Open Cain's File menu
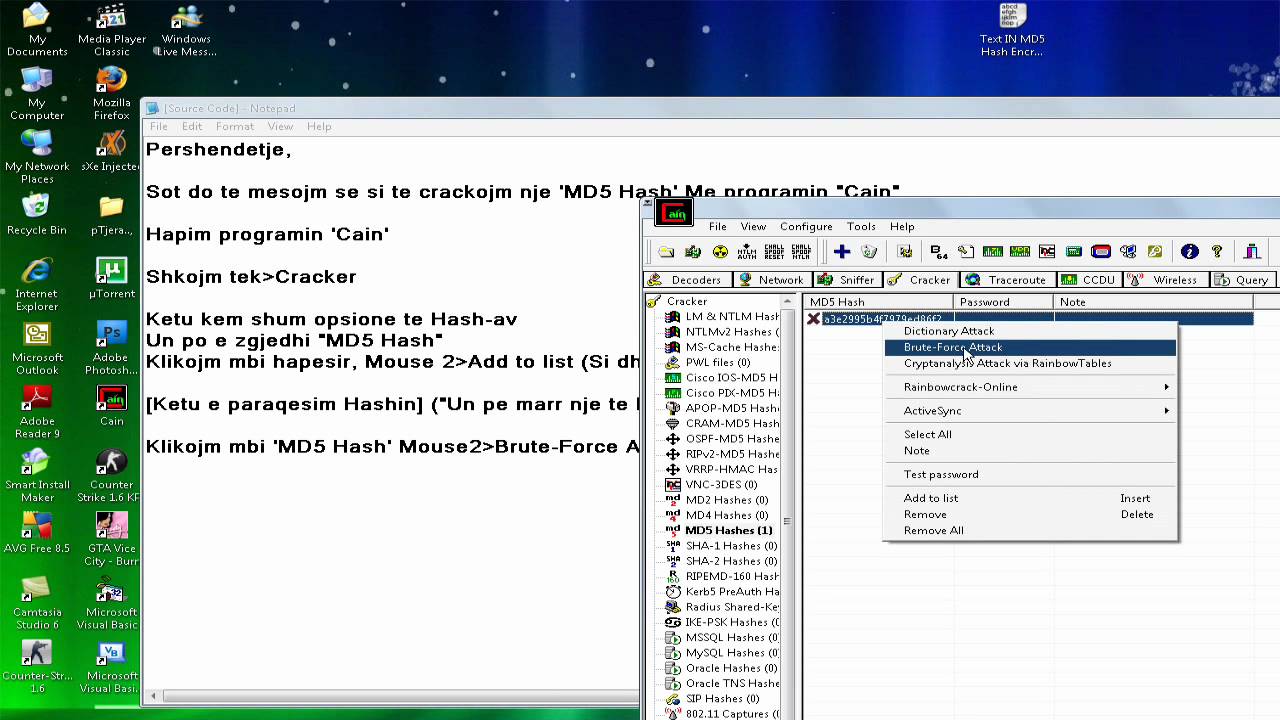Screen dimensions: 1280x720 coord(717,227)
